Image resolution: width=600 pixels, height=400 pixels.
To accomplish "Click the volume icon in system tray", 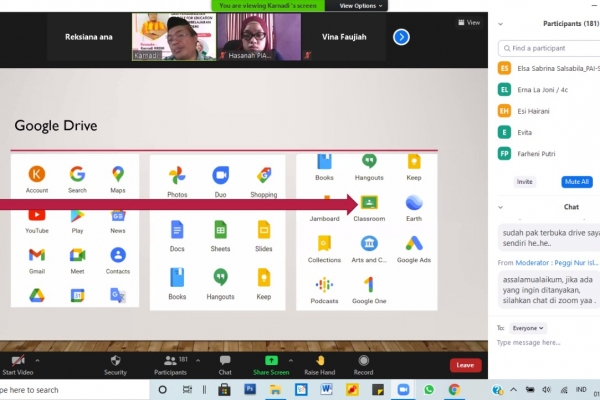I will (x=546, y=390).
